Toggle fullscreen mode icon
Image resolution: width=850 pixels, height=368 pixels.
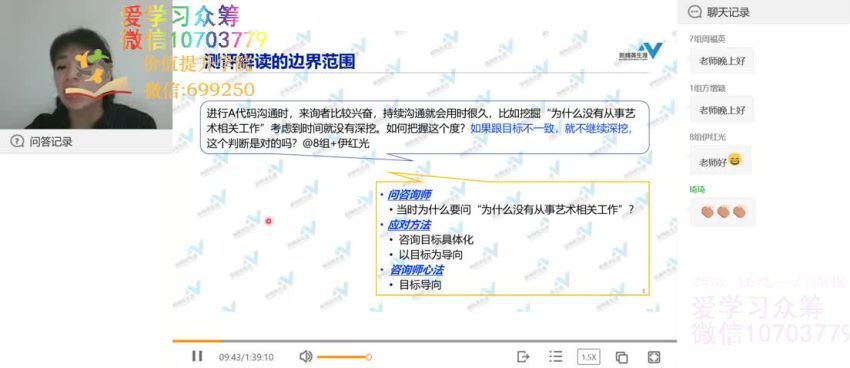point(654,357)
